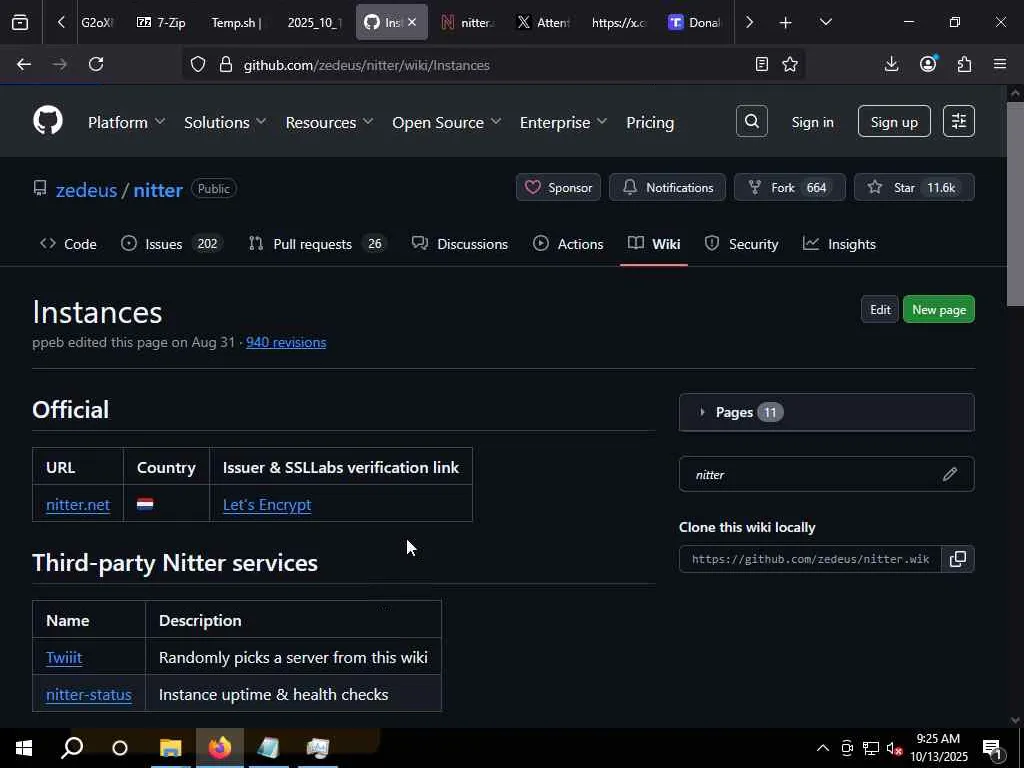Open Windows Start menu

point(24,748)
